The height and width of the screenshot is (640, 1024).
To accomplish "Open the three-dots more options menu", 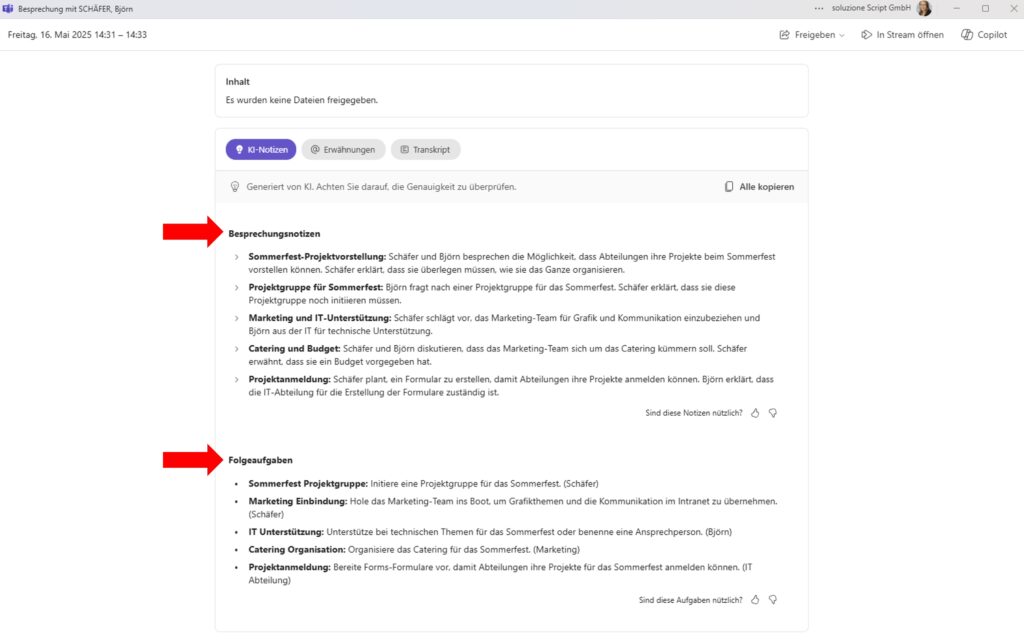I will pyautogui.click(x=820, y=8).
